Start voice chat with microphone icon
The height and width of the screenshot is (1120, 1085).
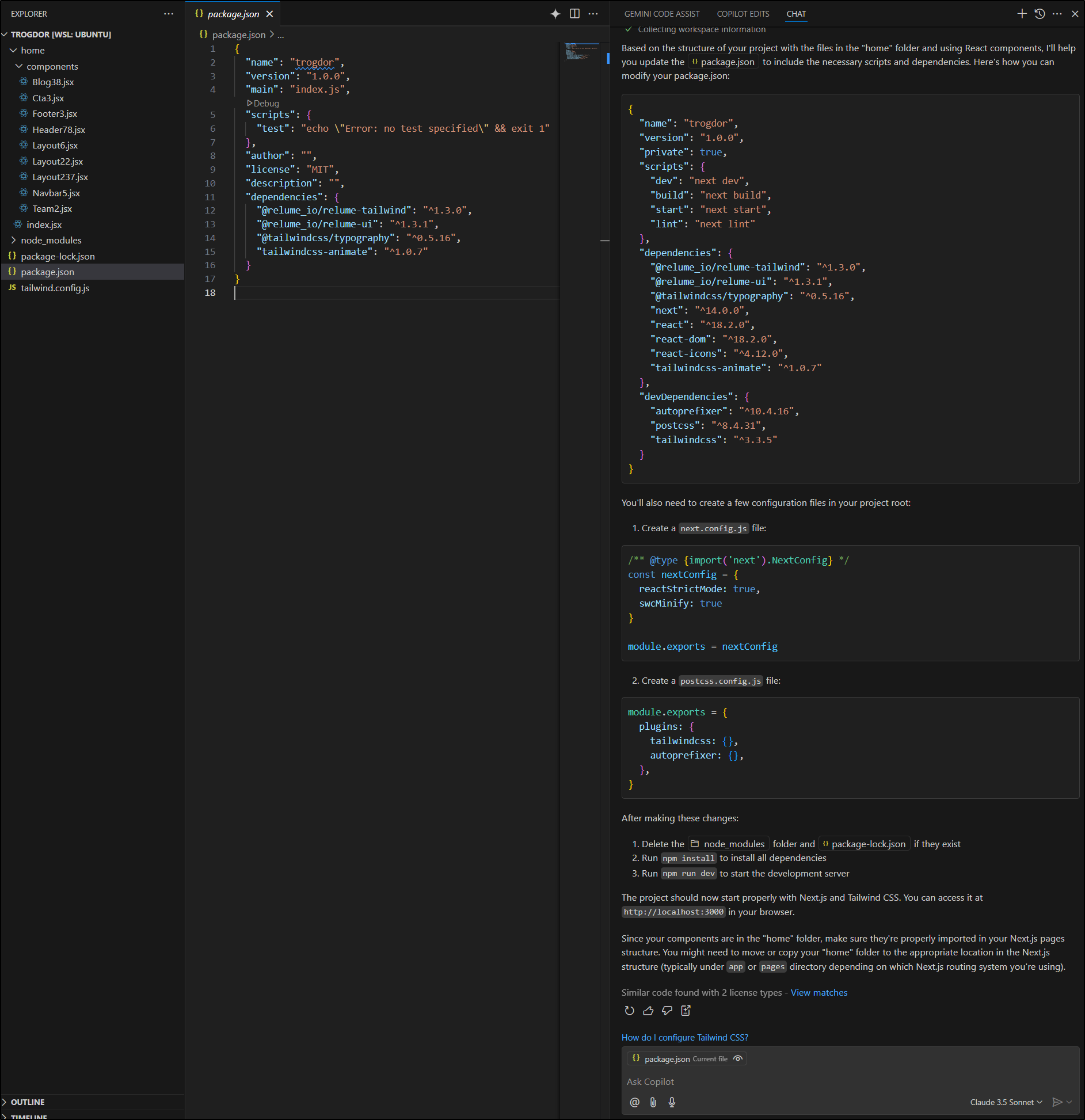click(x=672, y=1102)
